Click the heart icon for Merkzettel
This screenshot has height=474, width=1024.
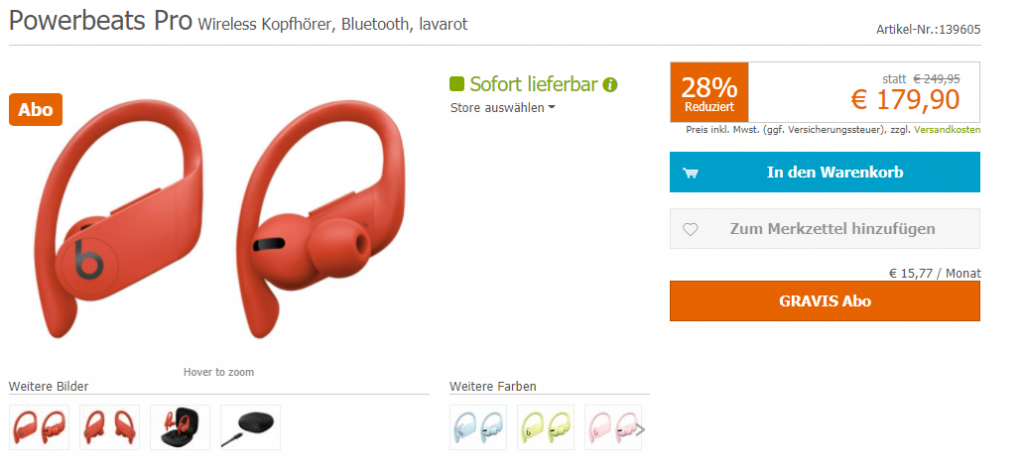(690, 229)
